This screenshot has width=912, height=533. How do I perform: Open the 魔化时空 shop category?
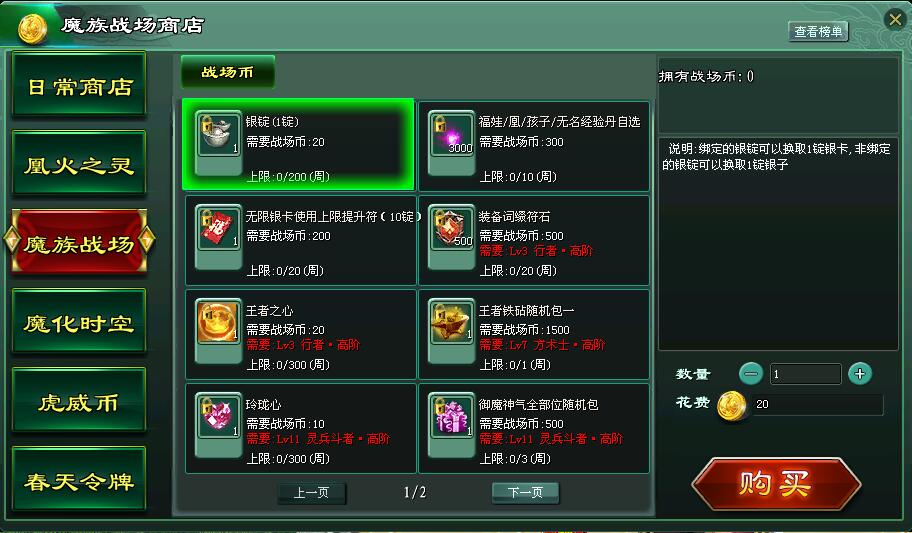[79, 321]
